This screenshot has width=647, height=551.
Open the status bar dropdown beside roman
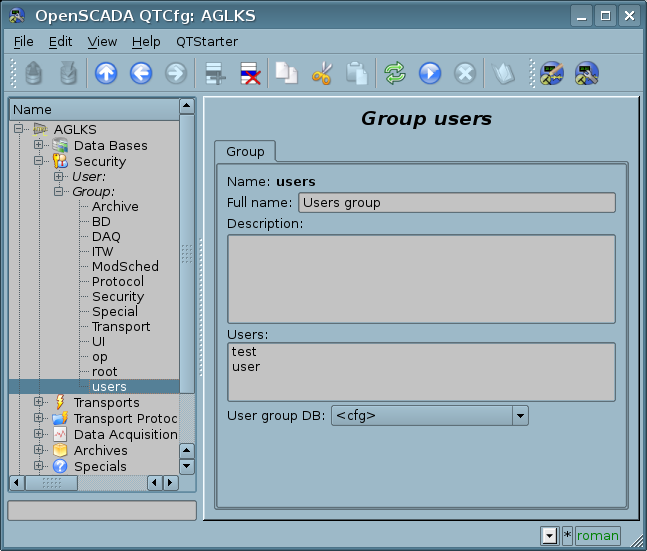tap(550, 536)
